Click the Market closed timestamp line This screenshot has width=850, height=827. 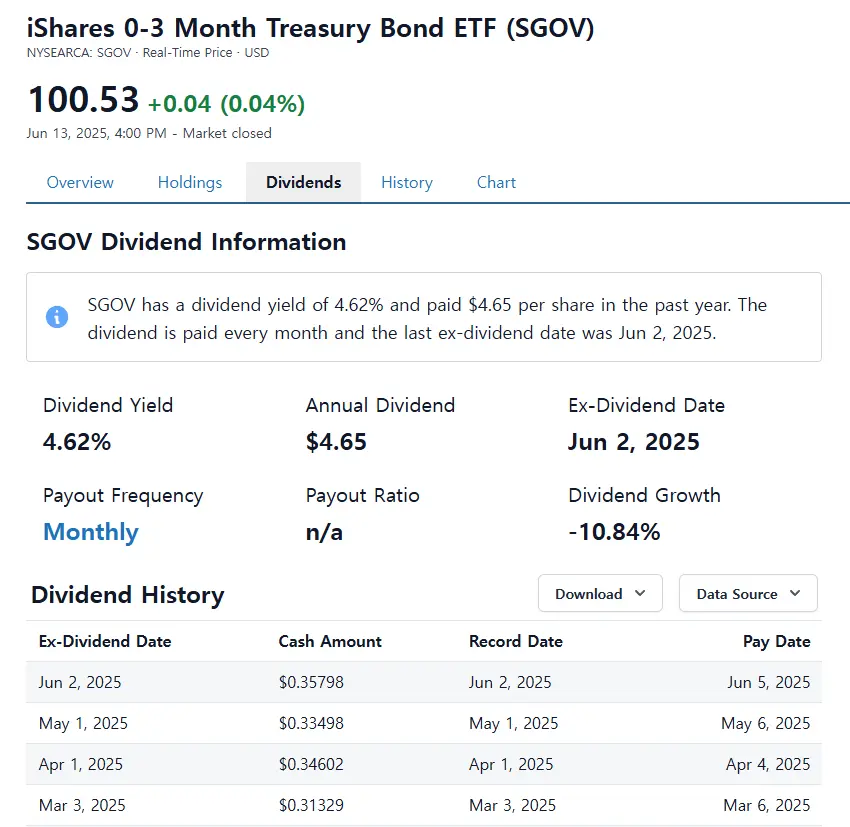point(149,133)
